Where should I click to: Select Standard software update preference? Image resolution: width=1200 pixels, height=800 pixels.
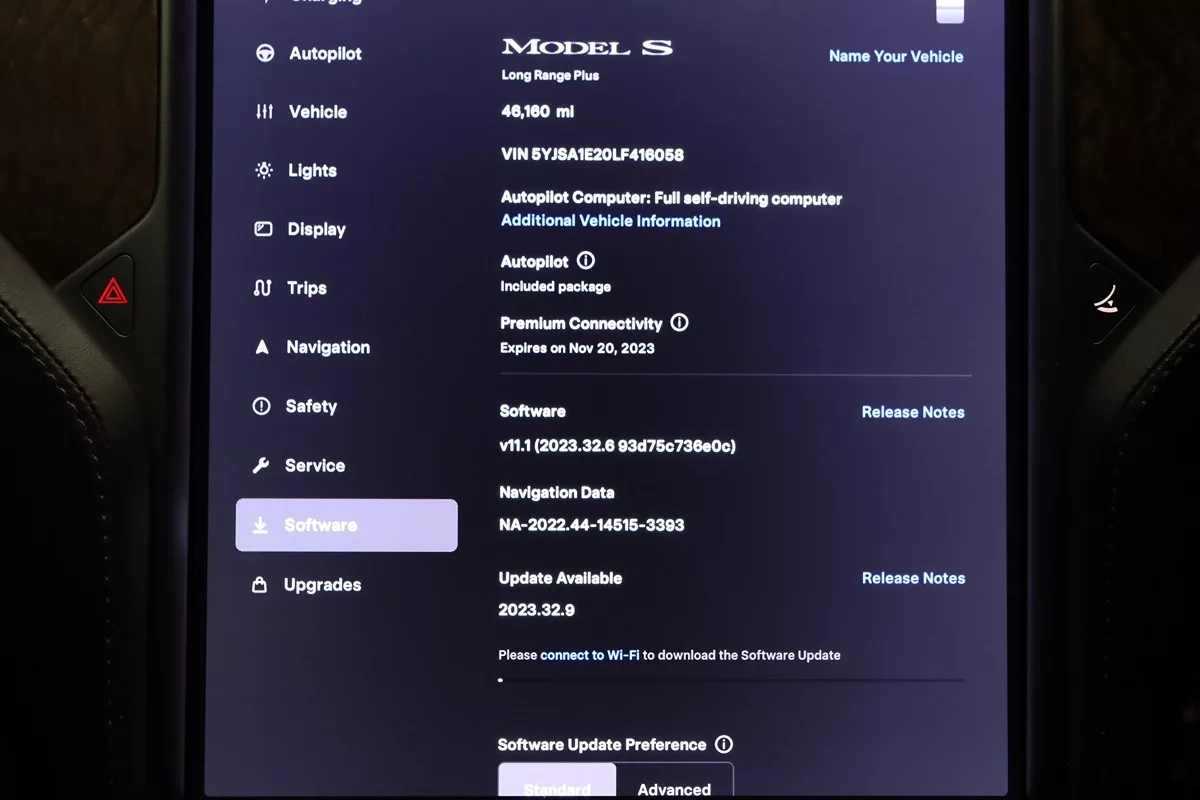coord(557,782)
